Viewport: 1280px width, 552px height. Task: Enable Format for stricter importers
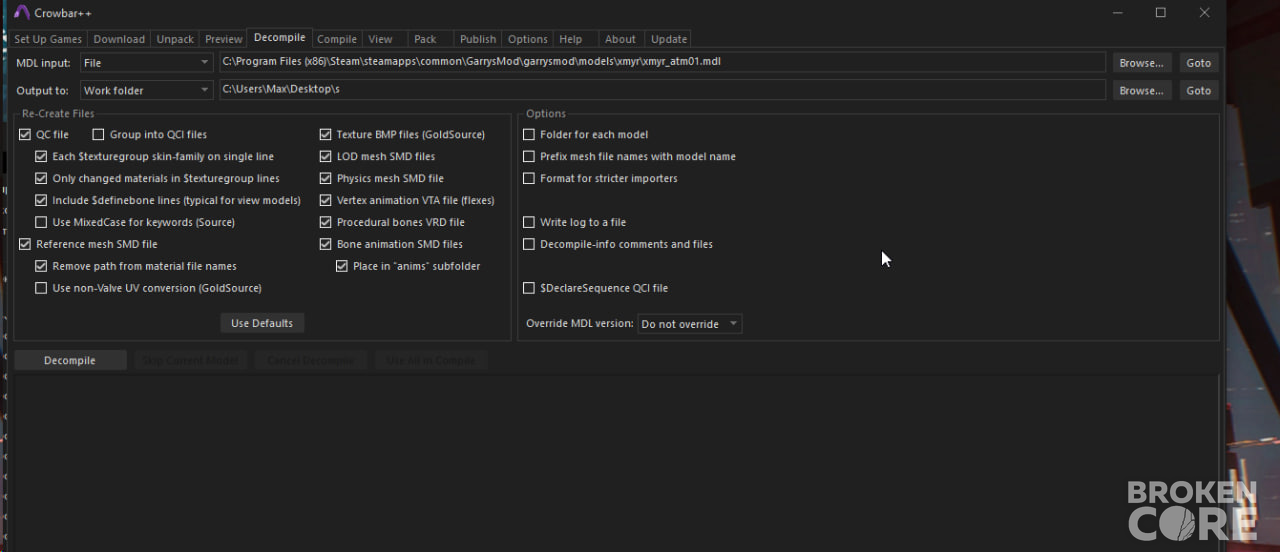tap(529, 178)
